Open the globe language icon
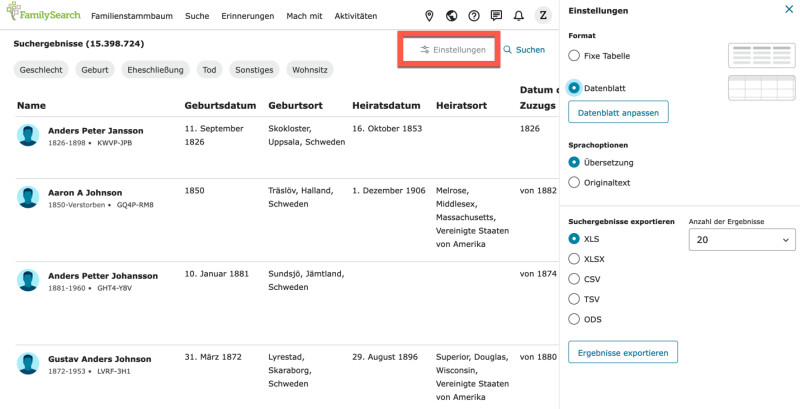This screenshot has height=409, width=800. [x=452, y=16]
